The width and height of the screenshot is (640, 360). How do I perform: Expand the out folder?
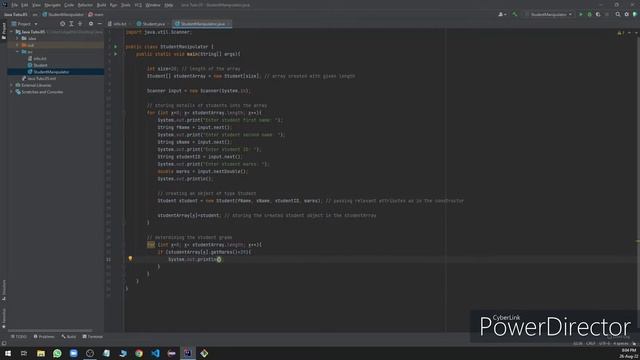pos(17,45)
